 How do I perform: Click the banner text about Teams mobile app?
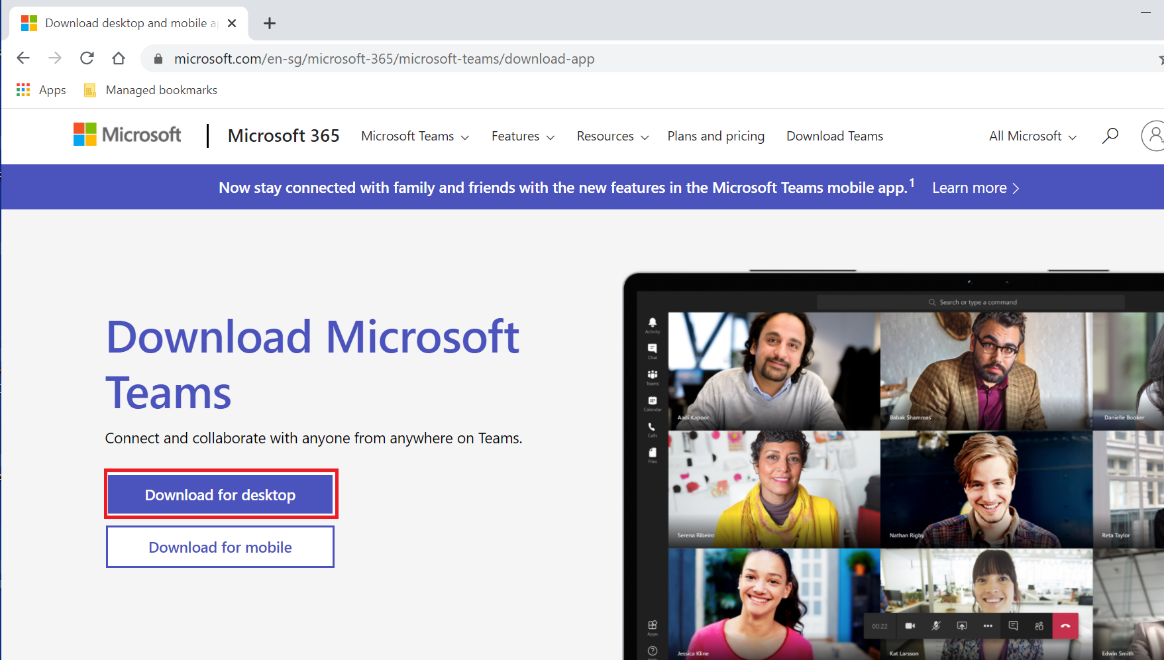[566, 188]
